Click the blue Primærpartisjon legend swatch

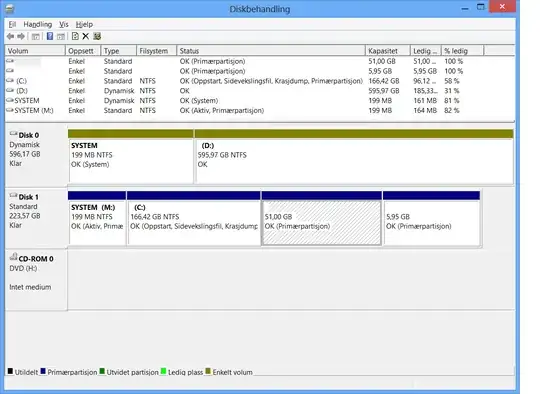pyautogui.click(x=43, y=371)
